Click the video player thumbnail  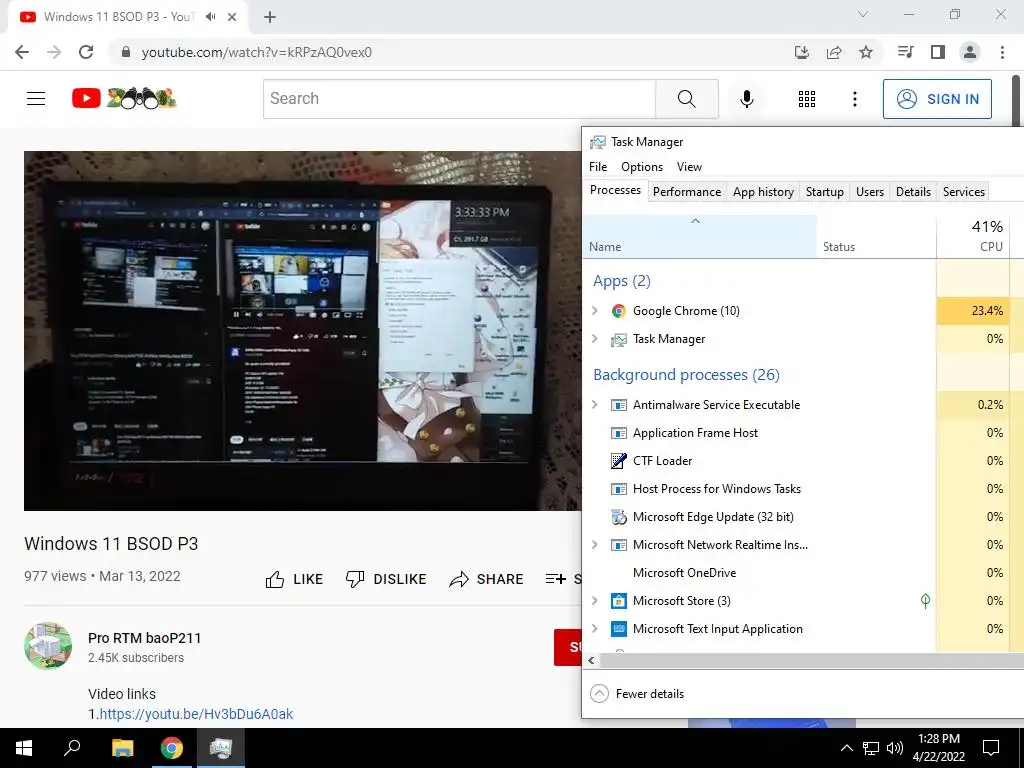pyautogui.click(x=302, y=331)
